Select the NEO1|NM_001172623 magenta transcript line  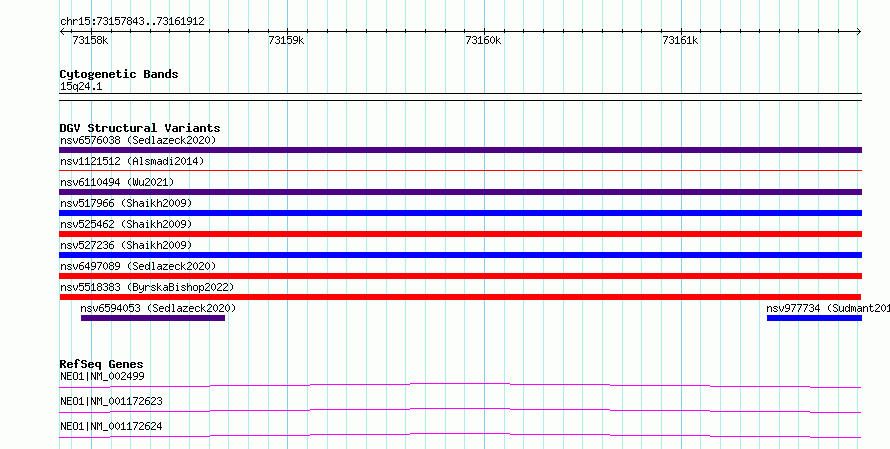[460, 410]
